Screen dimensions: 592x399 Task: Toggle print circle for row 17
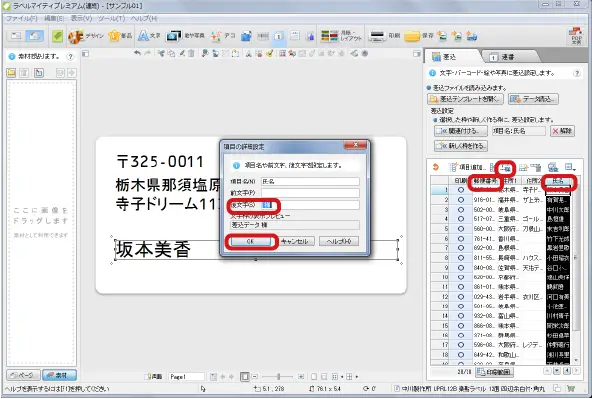tap(461, 345)
